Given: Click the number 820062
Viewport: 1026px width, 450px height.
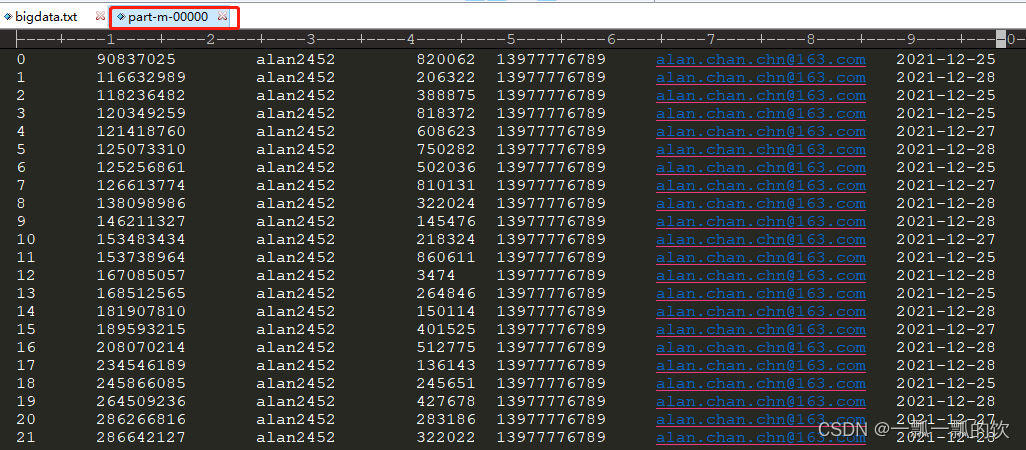Looking at the screenshot, I should [446, 60].
